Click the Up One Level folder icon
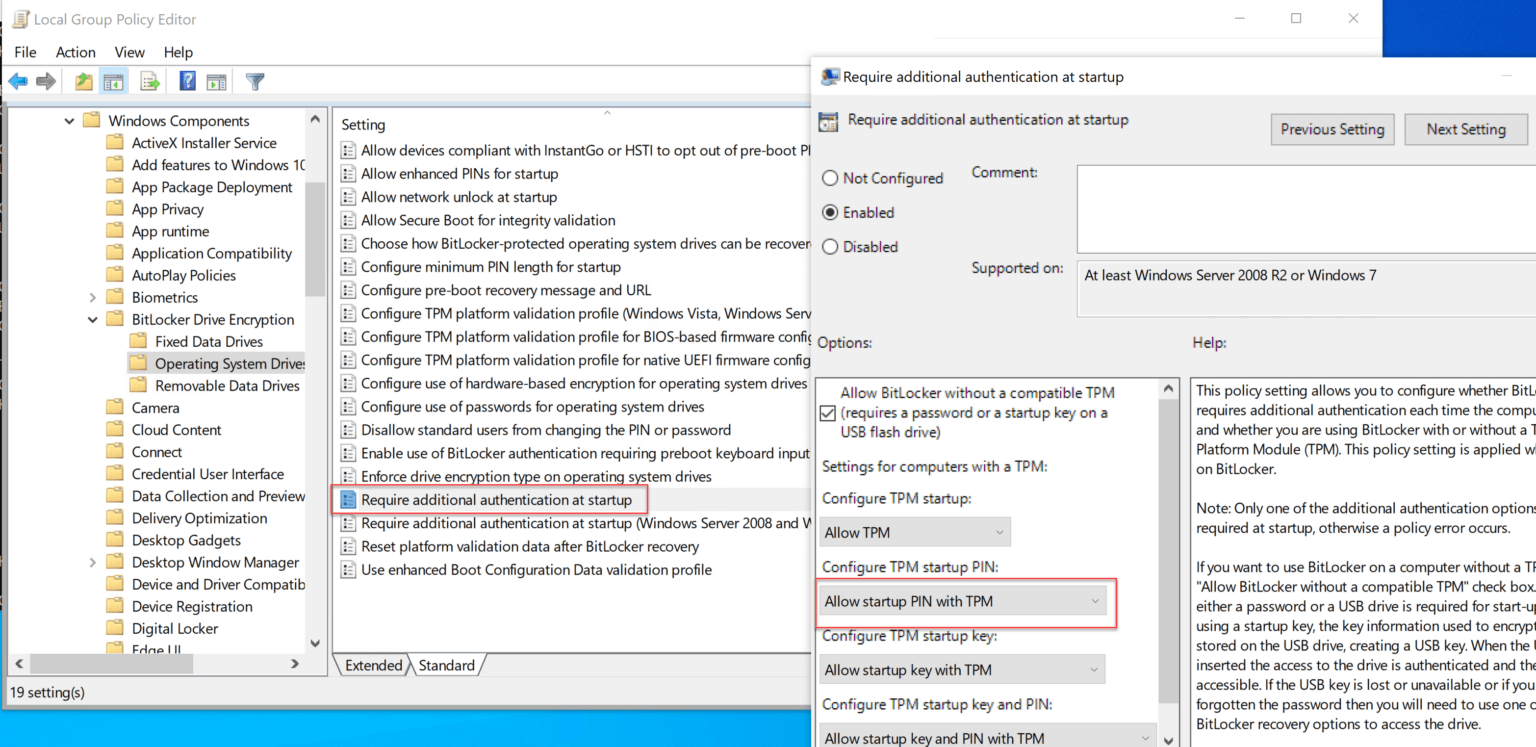1536x747 pixels. pyautogui.click(x=84, y=81)
